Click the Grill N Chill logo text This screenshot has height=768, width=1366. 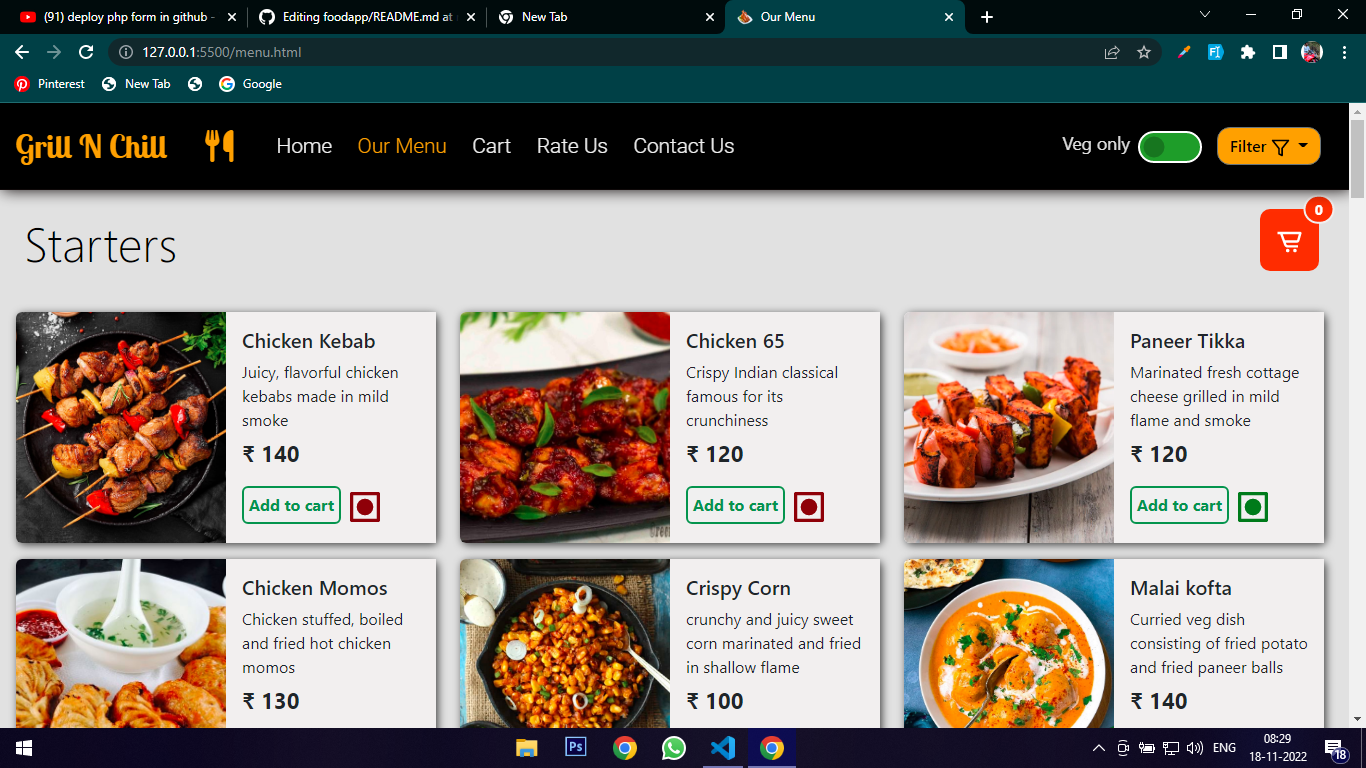[x=90, y=146]
